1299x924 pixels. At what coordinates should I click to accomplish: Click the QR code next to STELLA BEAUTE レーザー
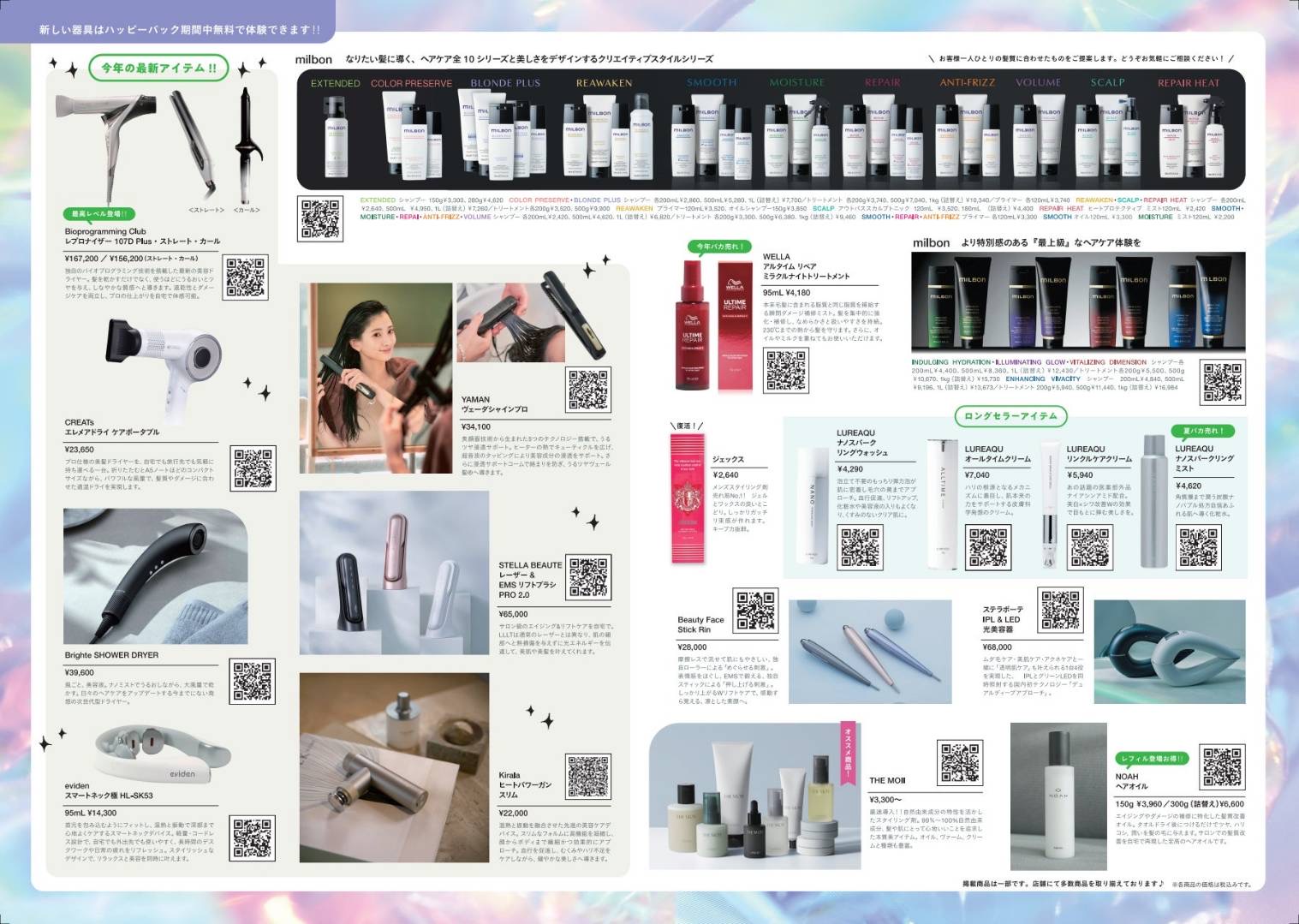click(x=589, y=576)
